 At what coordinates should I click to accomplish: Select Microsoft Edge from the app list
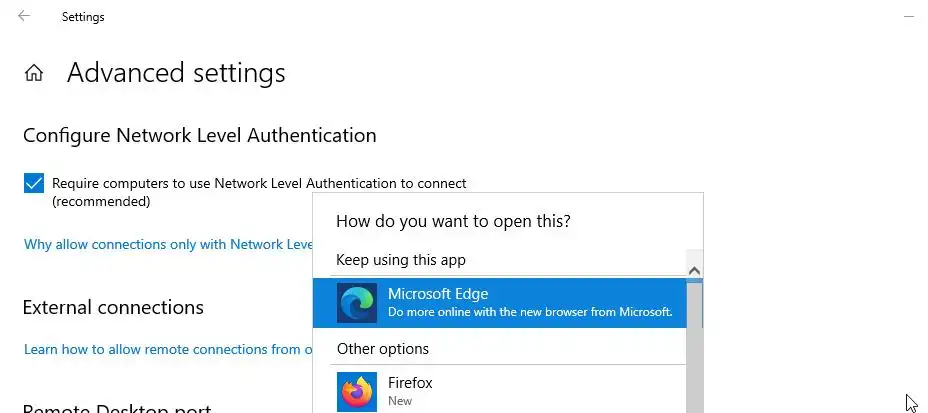(500, 302)
